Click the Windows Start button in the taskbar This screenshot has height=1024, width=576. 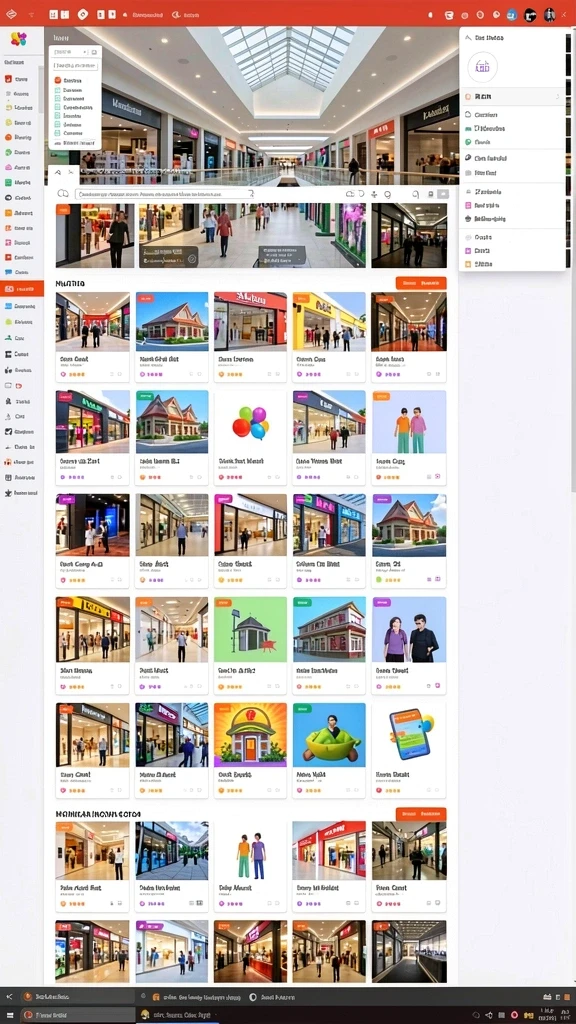(10, 1016)
